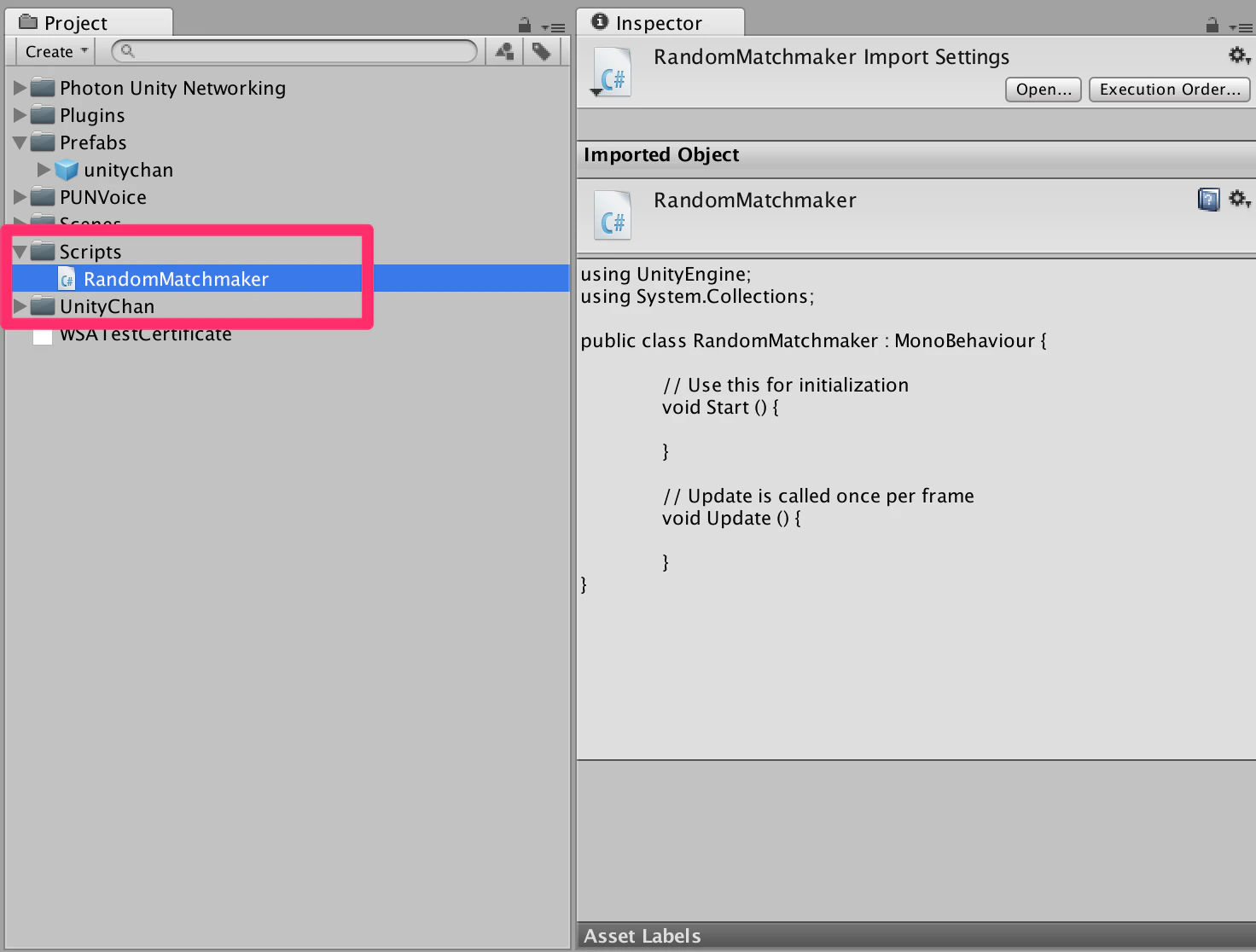The height and width of the screenshot is (952, 1256).
Task: Open the Inspector panel options menu icon
Action: pos(1241,27)
